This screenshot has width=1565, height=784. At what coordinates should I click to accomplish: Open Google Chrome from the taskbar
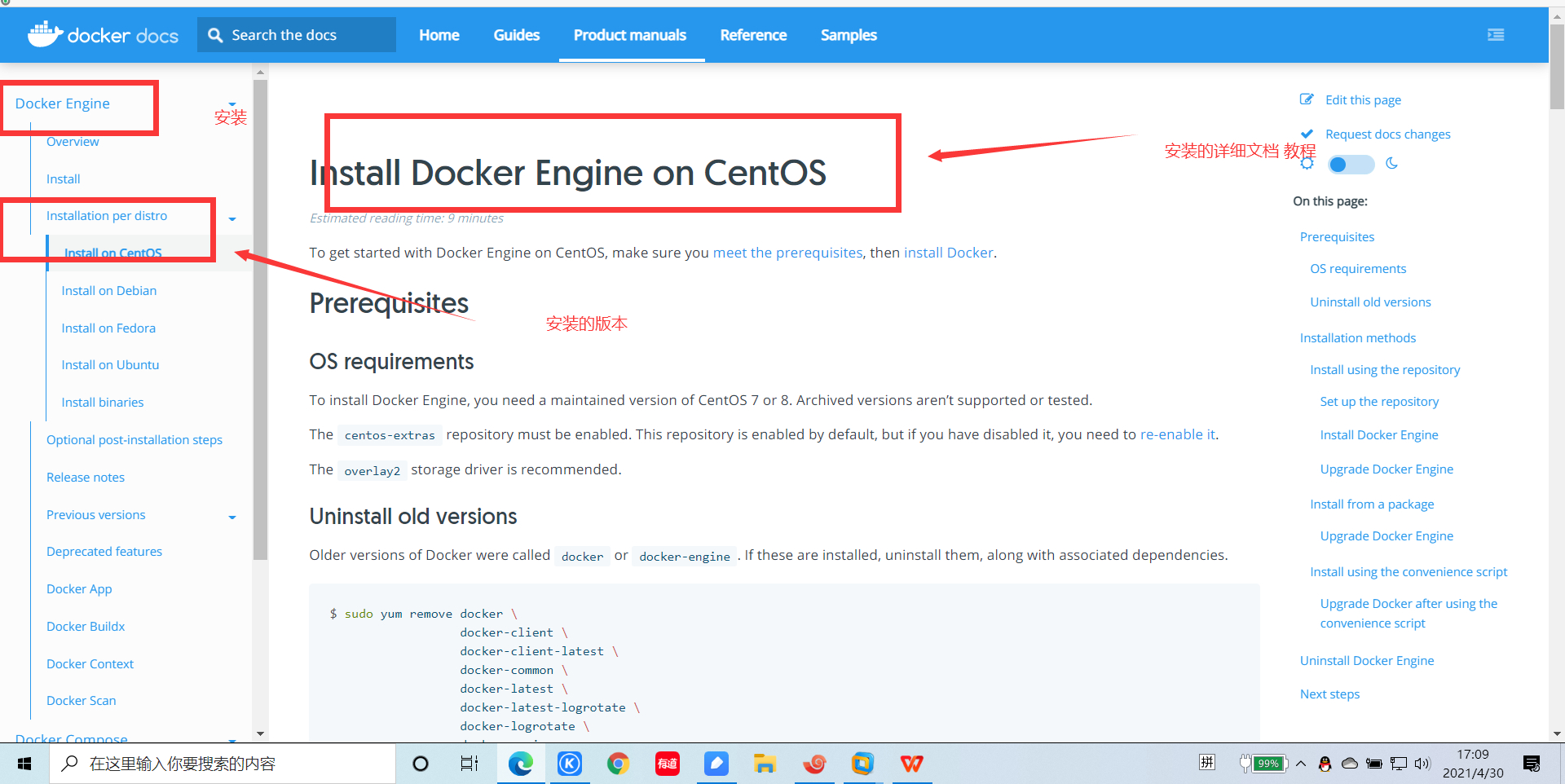619,764
